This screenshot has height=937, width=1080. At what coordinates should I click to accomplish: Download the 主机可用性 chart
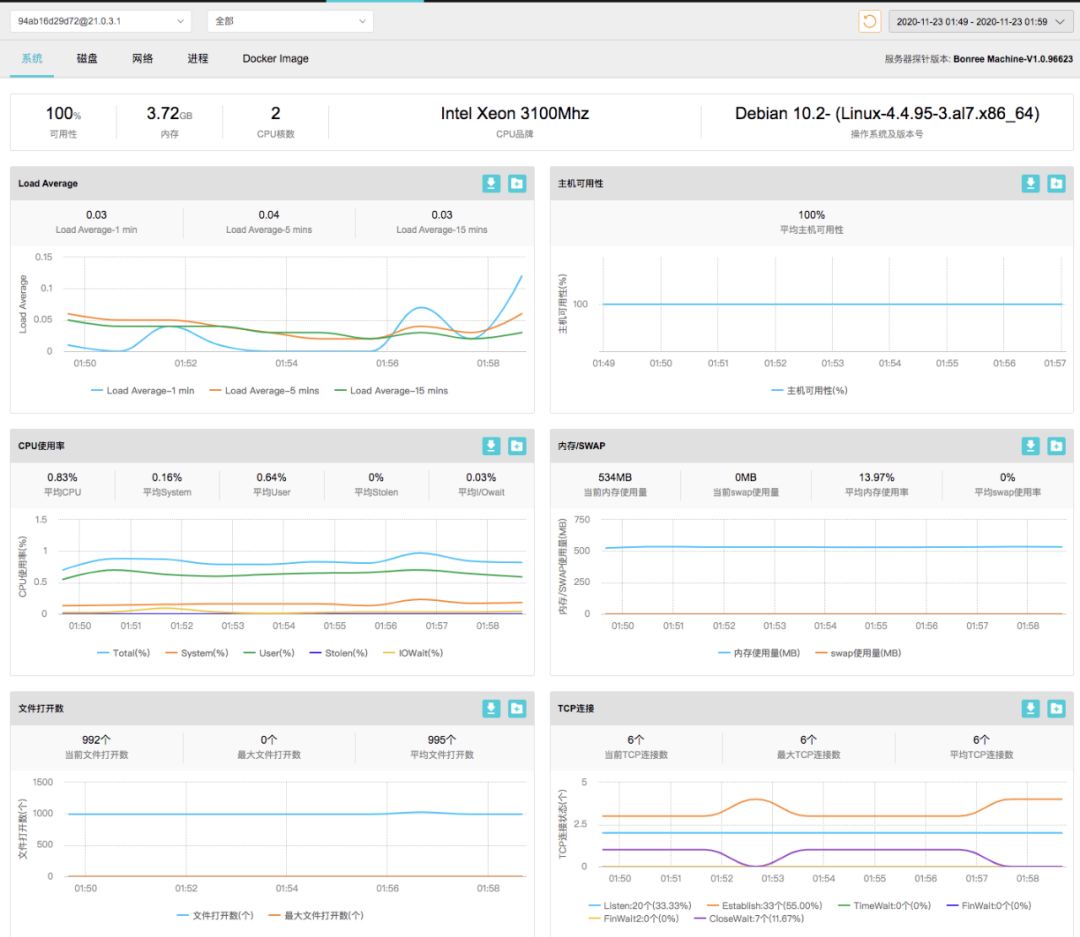[1030, 183]
